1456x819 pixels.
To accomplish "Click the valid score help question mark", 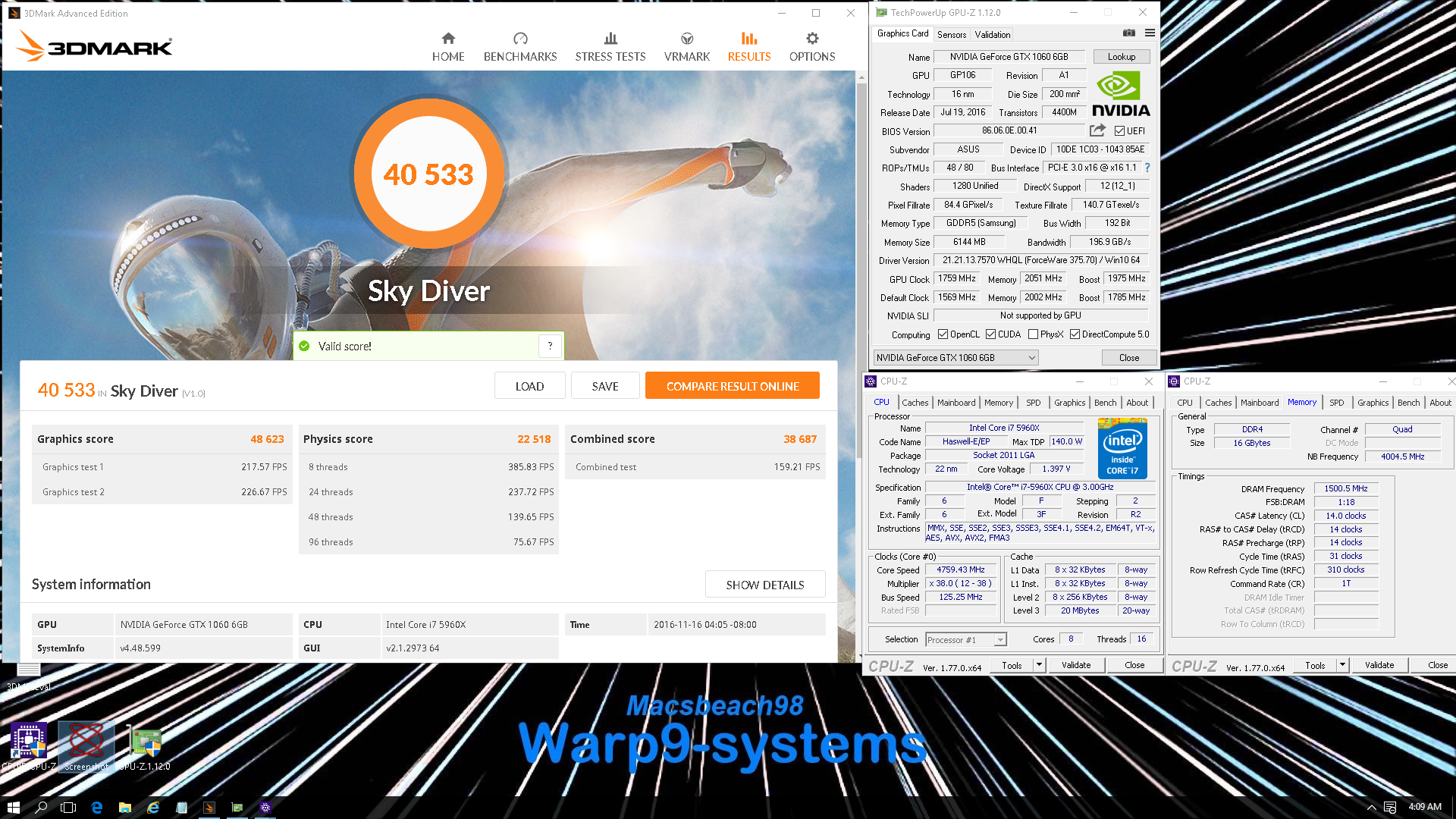I will (550, 346).
